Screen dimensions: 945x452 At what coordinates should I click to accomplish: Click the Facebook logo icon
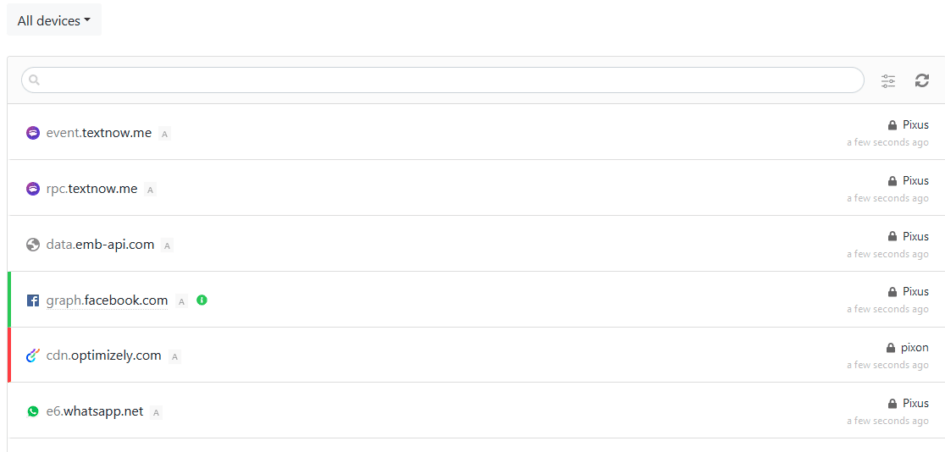[33, 301]
